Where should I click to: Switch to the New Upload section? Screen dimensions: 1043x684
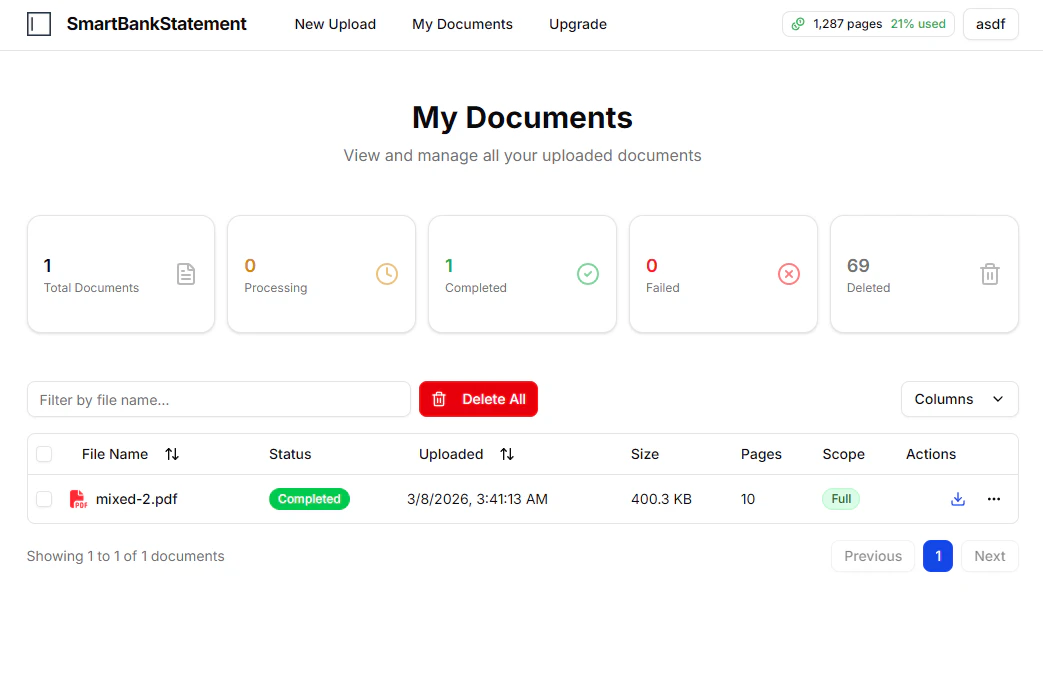tap(335, 24)
